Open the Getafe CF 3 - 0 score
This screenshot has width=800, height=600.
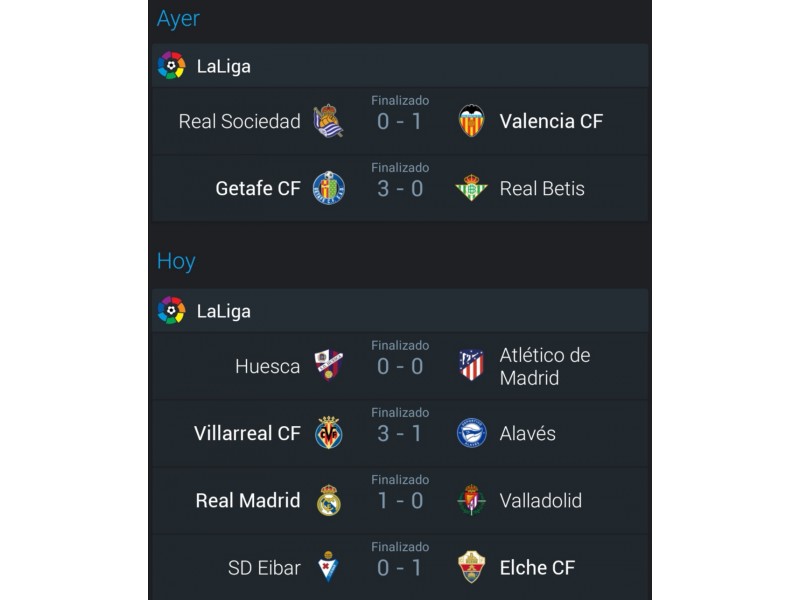400,189
